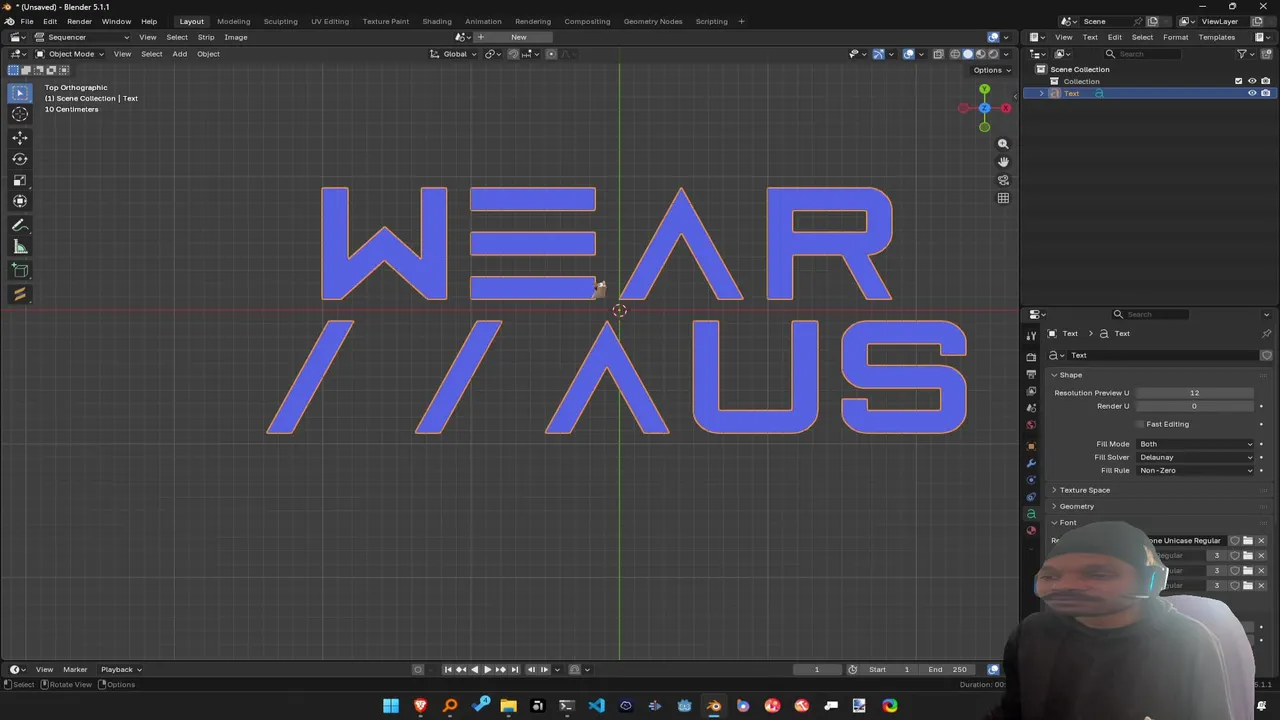The height and width of the screenshot is (720, 1280).
Task: Switch to the Shading workspace tab
Action: 436,21
